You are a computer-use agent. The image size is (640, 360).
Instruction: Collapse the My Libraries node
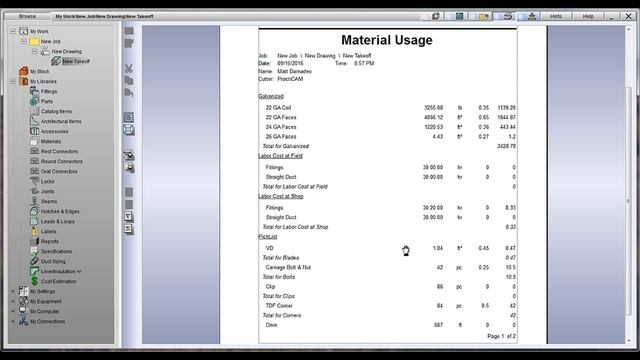click(x=13, y=81)
